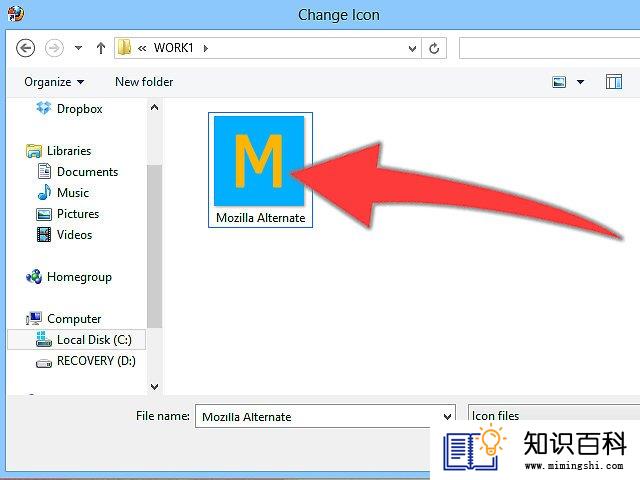Click the Computer monitor icon
The height and width of the screenshot is (480, 640).
34,318
